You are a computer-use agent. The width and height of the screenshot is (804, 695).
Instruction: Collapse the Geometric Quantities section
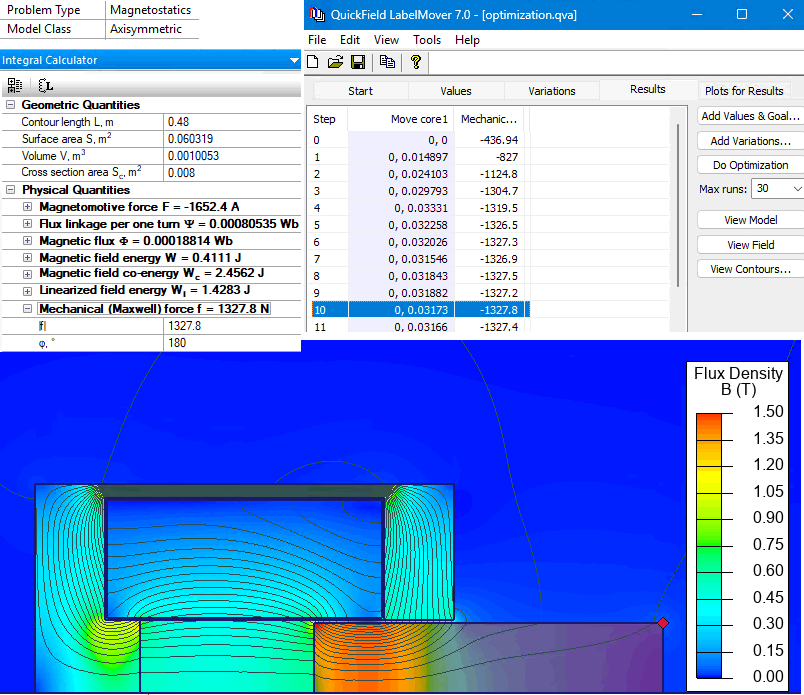click(10, 105)
